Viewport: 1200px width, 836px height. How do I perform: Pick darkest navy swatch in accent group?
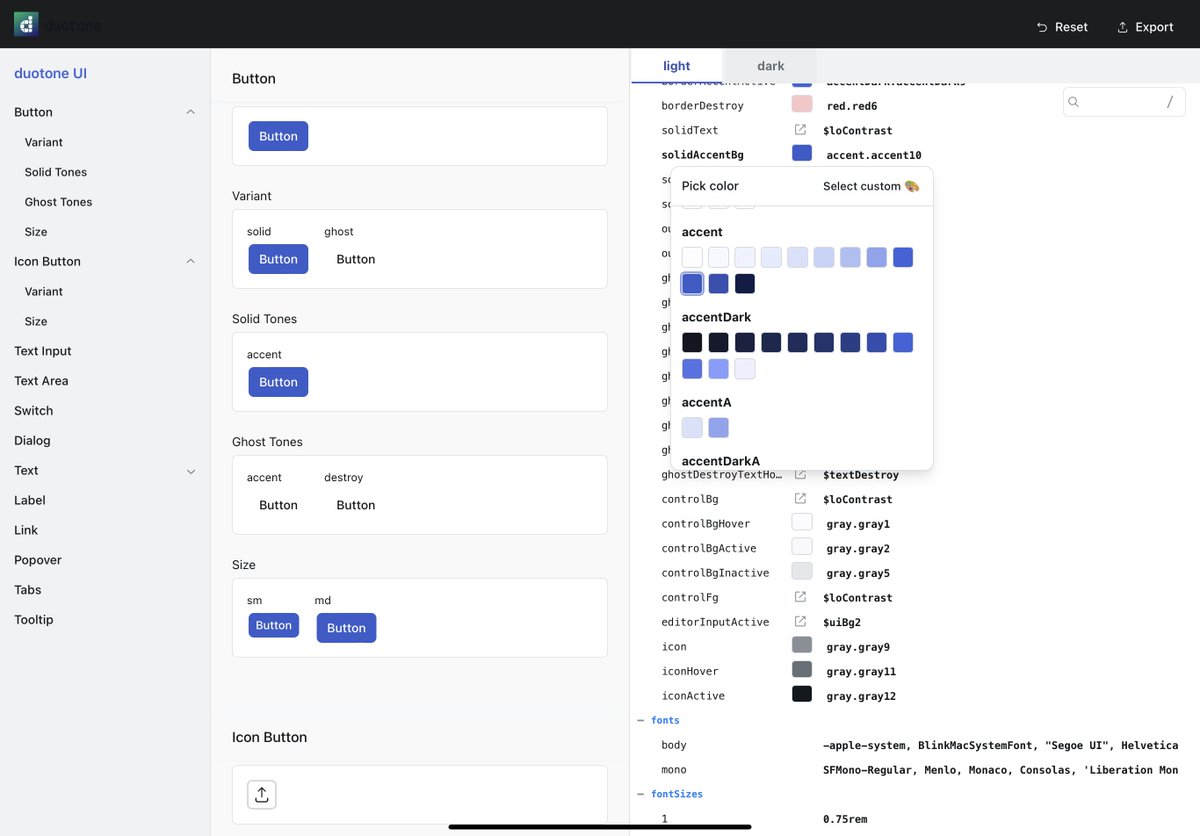(x=745, y=284)
